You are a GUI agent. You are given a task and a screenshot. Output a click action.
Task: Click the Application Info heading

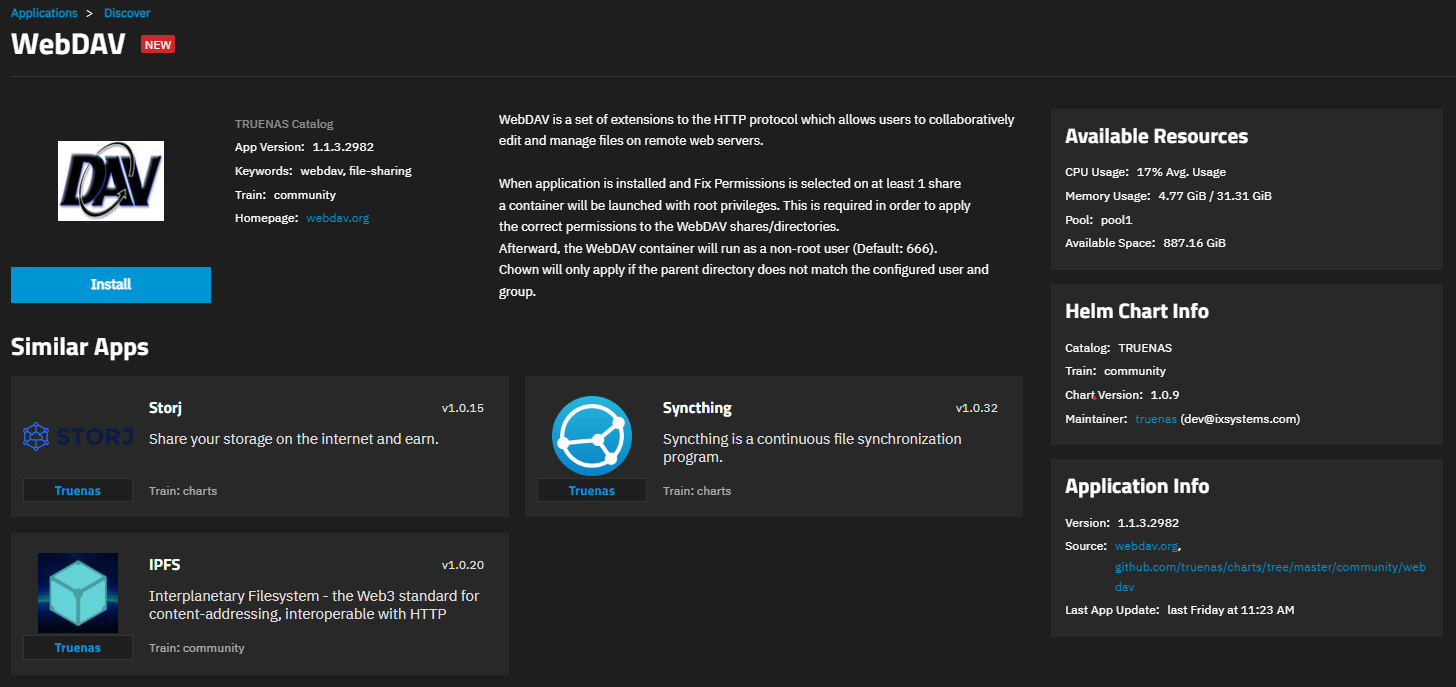point(1137,486)
